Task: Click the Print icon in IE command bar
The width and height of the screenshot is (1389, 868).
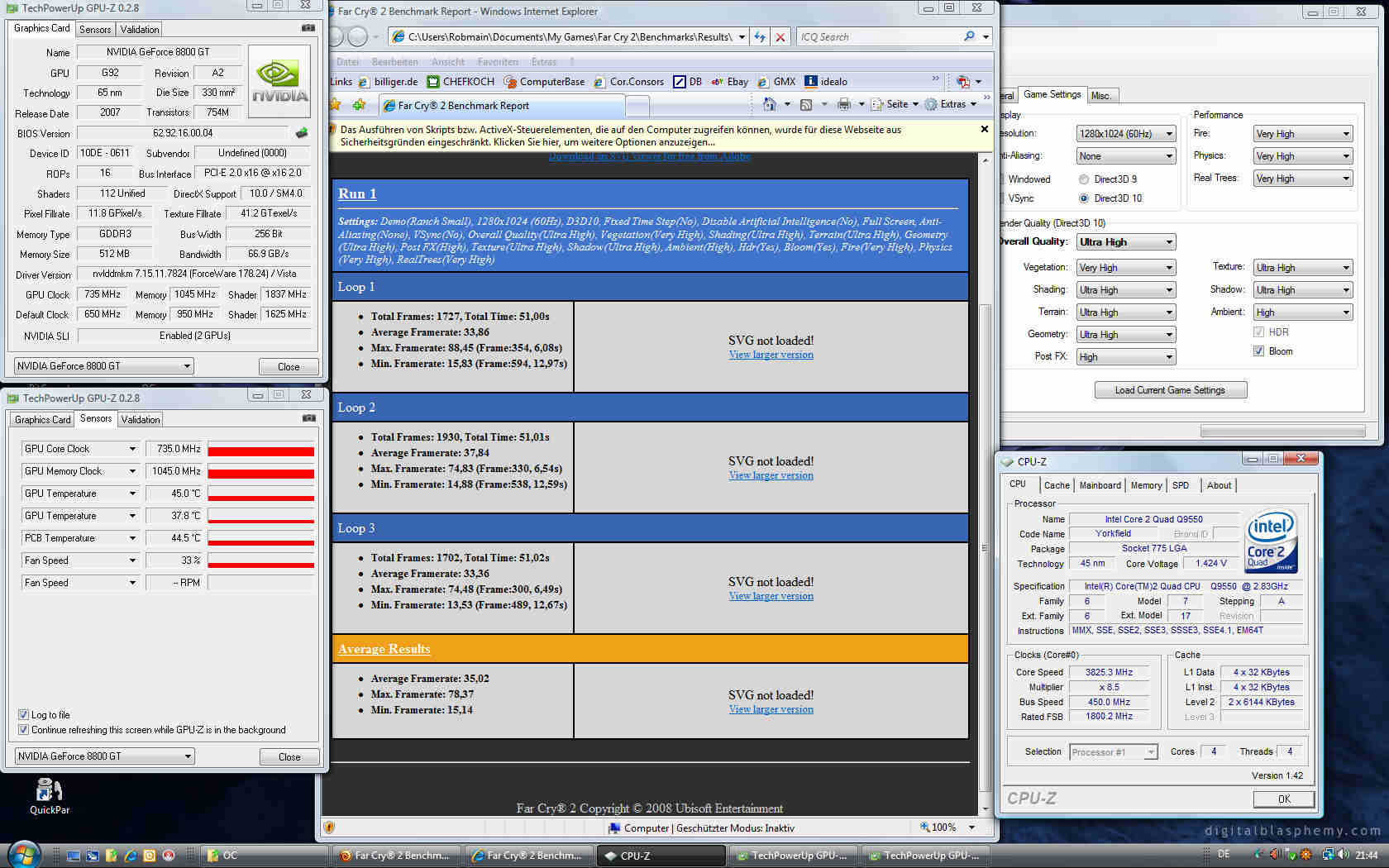Action: pyautogui.click(x=844, y=104)
